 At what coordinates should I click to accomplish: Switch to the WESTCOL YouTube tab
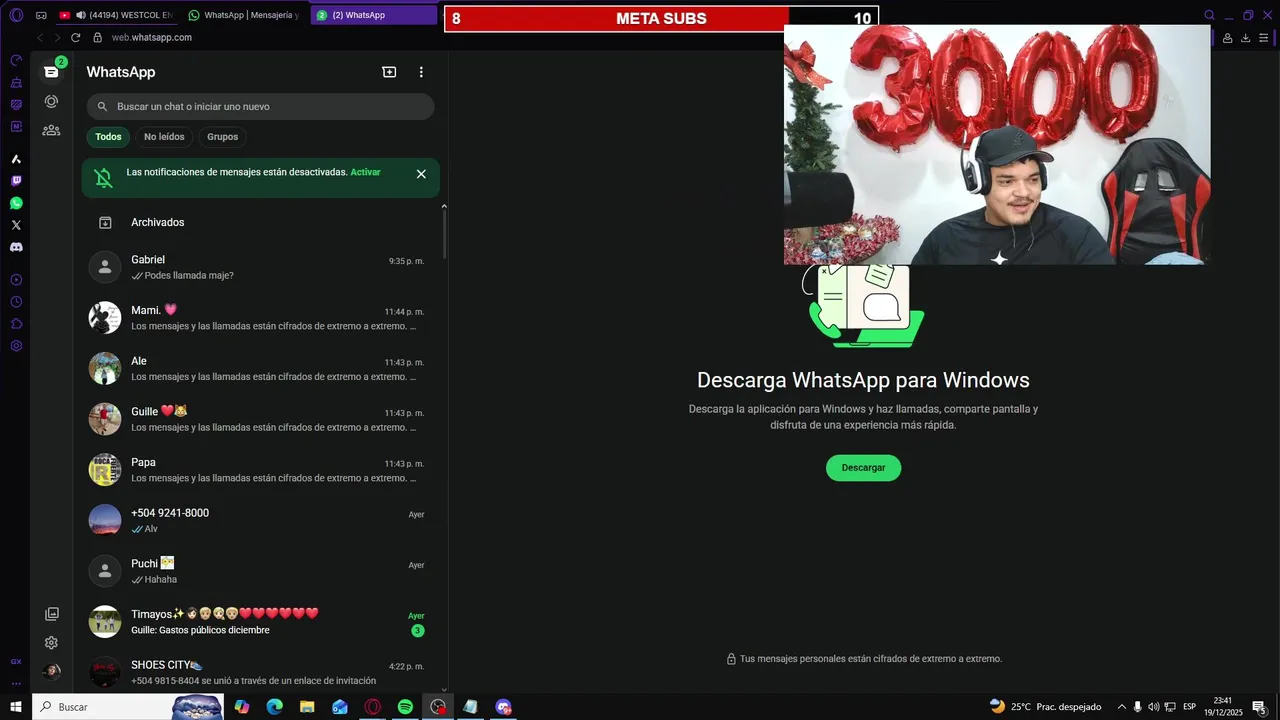point(115,15)
